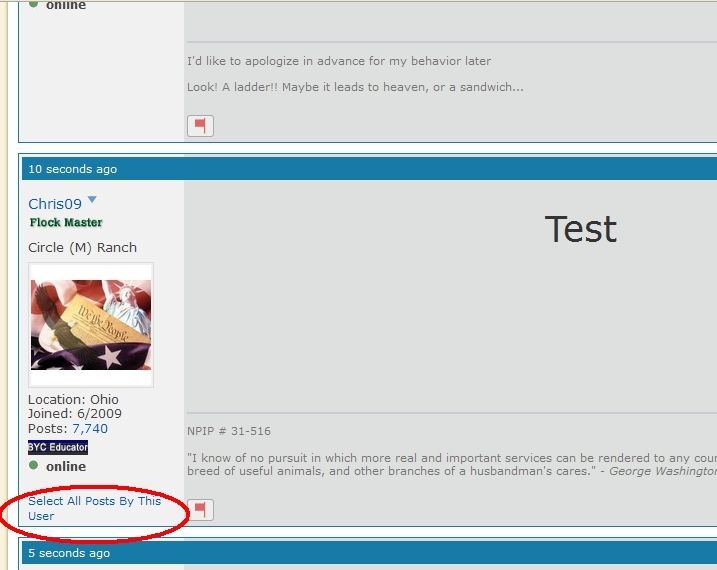This screenshot has height=570, width=717.
Task: Open the 7,740 post count link
Action: pos(90,429)
